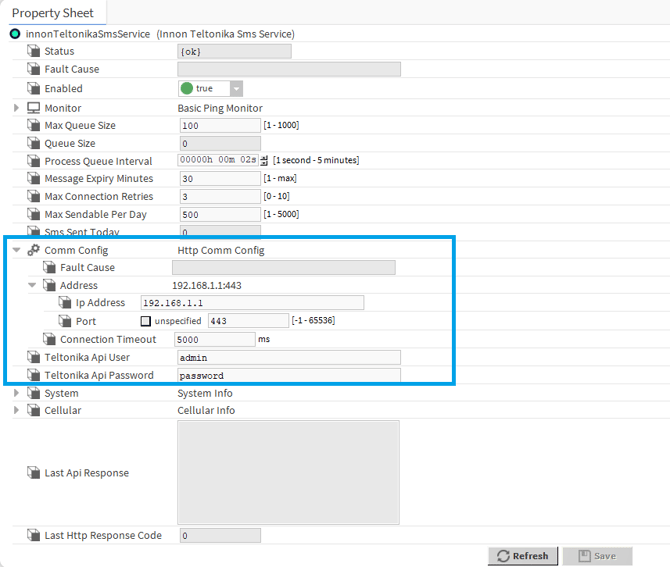Click the Monitor computer icon
Screen dimensions: 670x567
click(x=33, y=108)
